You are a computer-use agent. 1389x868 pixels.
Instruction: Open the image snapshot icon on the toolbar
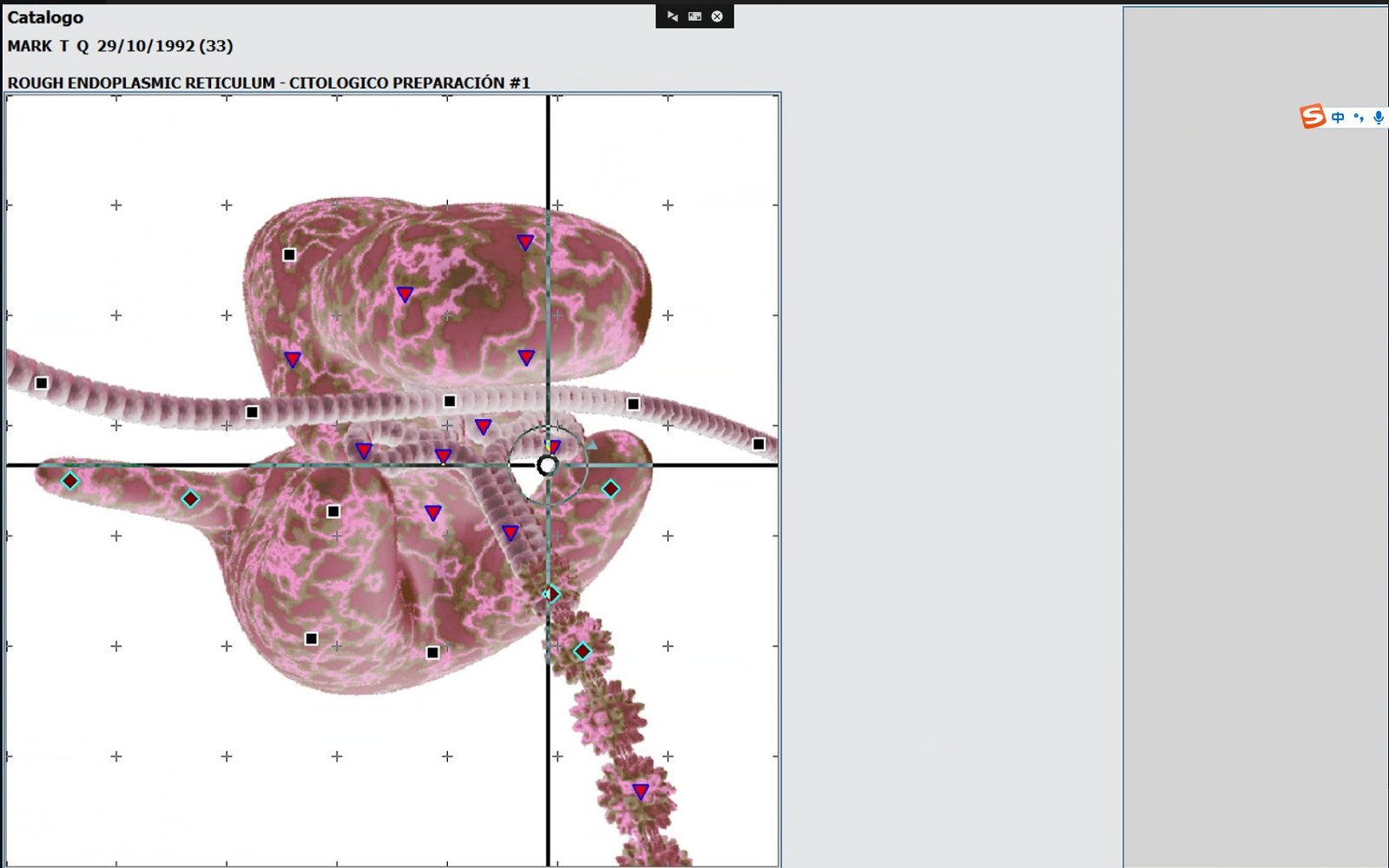tap(694, 16)
